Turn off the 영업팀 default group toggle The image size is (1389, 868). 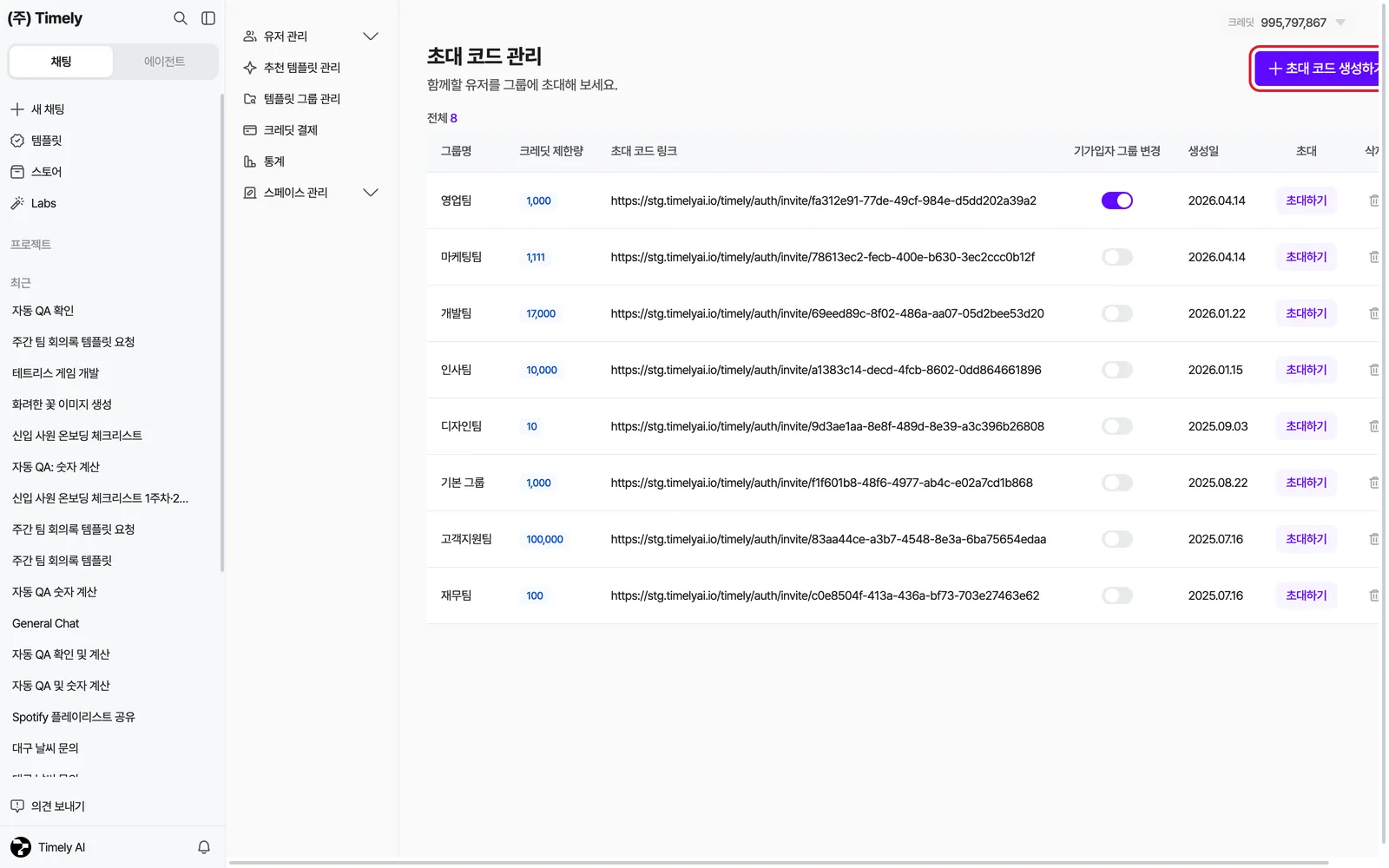click(1117, 201)
